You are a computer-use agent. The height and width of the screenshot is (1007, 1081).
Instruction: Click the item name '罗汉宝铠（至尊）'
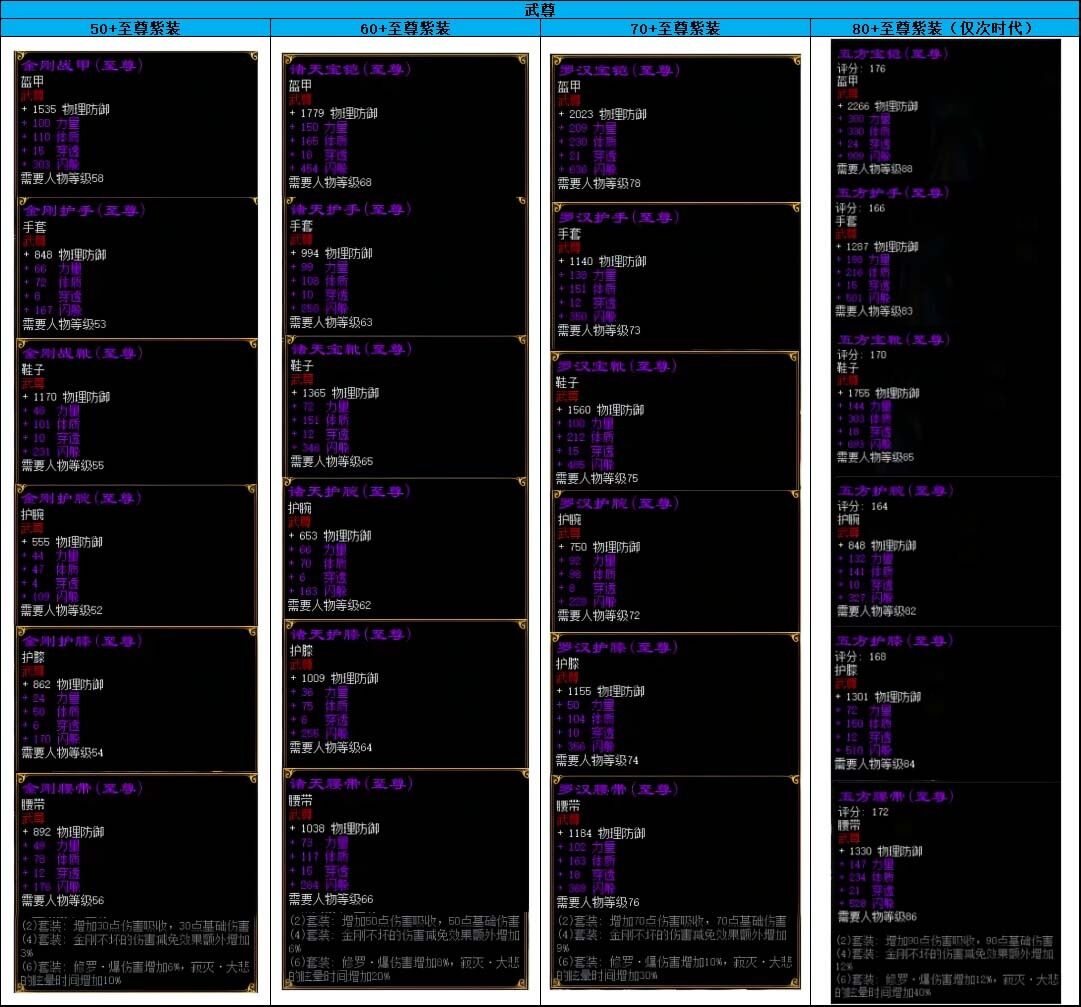(x=619, y=70)
